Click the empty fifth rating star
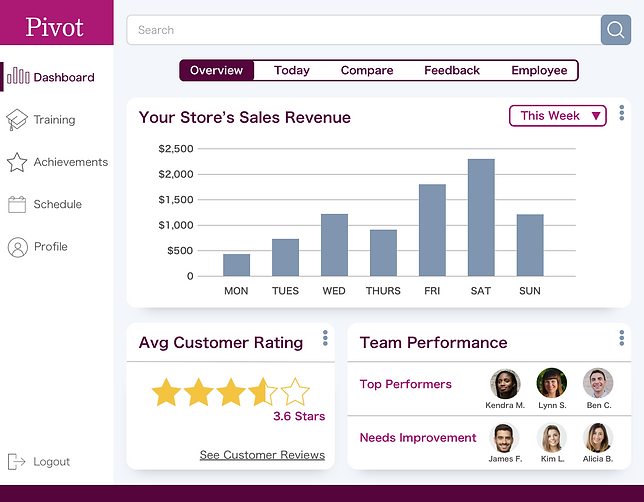644x502 pixels. tap(295, 392)
